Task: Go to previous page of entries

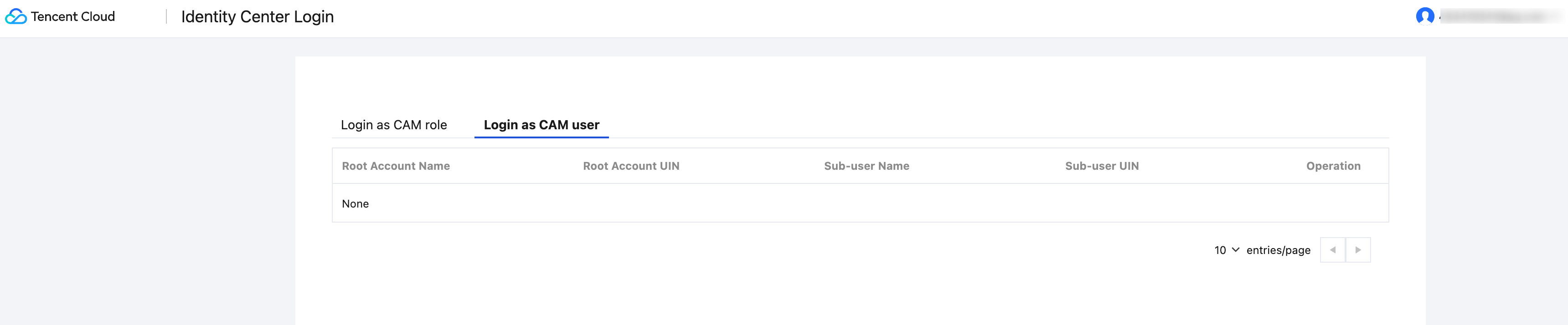Action: click(x=1332, y=250)
